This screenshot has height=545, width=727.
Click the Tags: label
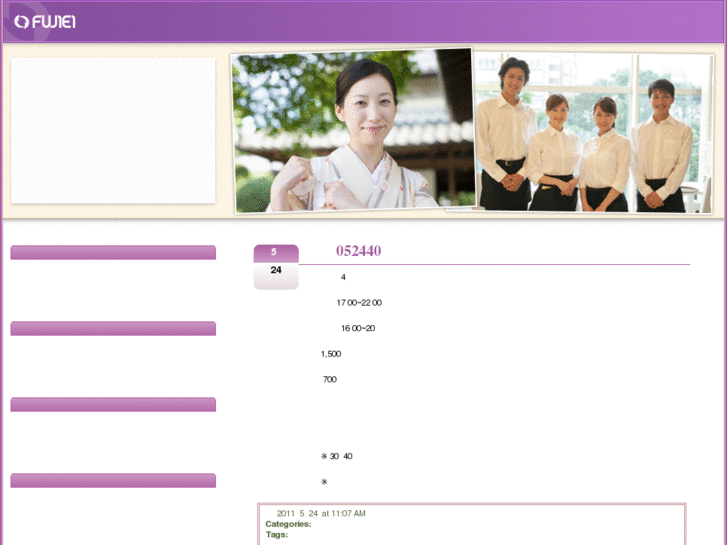[x=277, y=535]
